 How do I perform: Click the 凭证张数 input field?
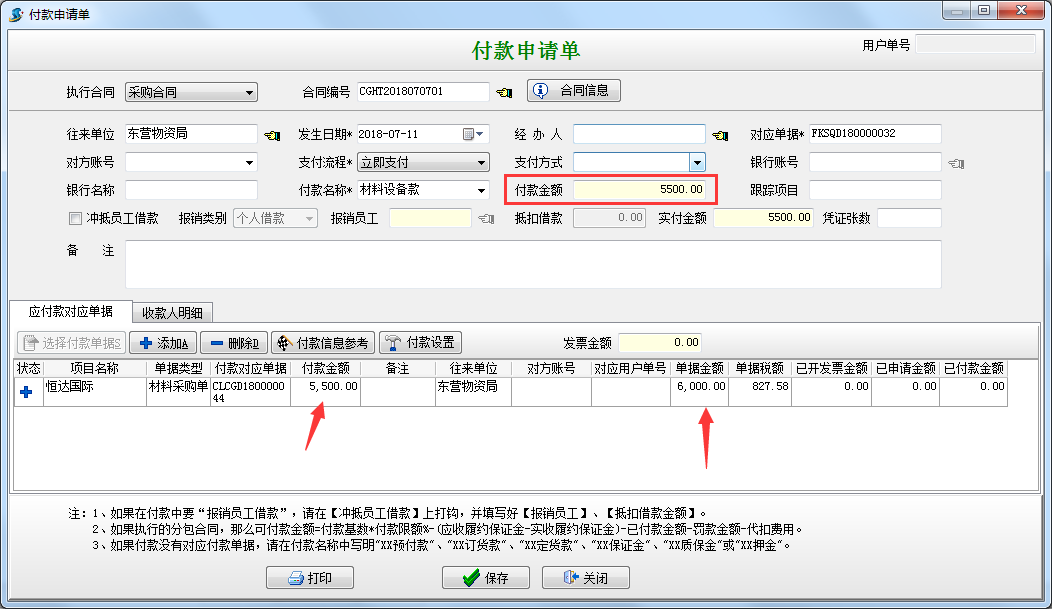coord(909,218)
